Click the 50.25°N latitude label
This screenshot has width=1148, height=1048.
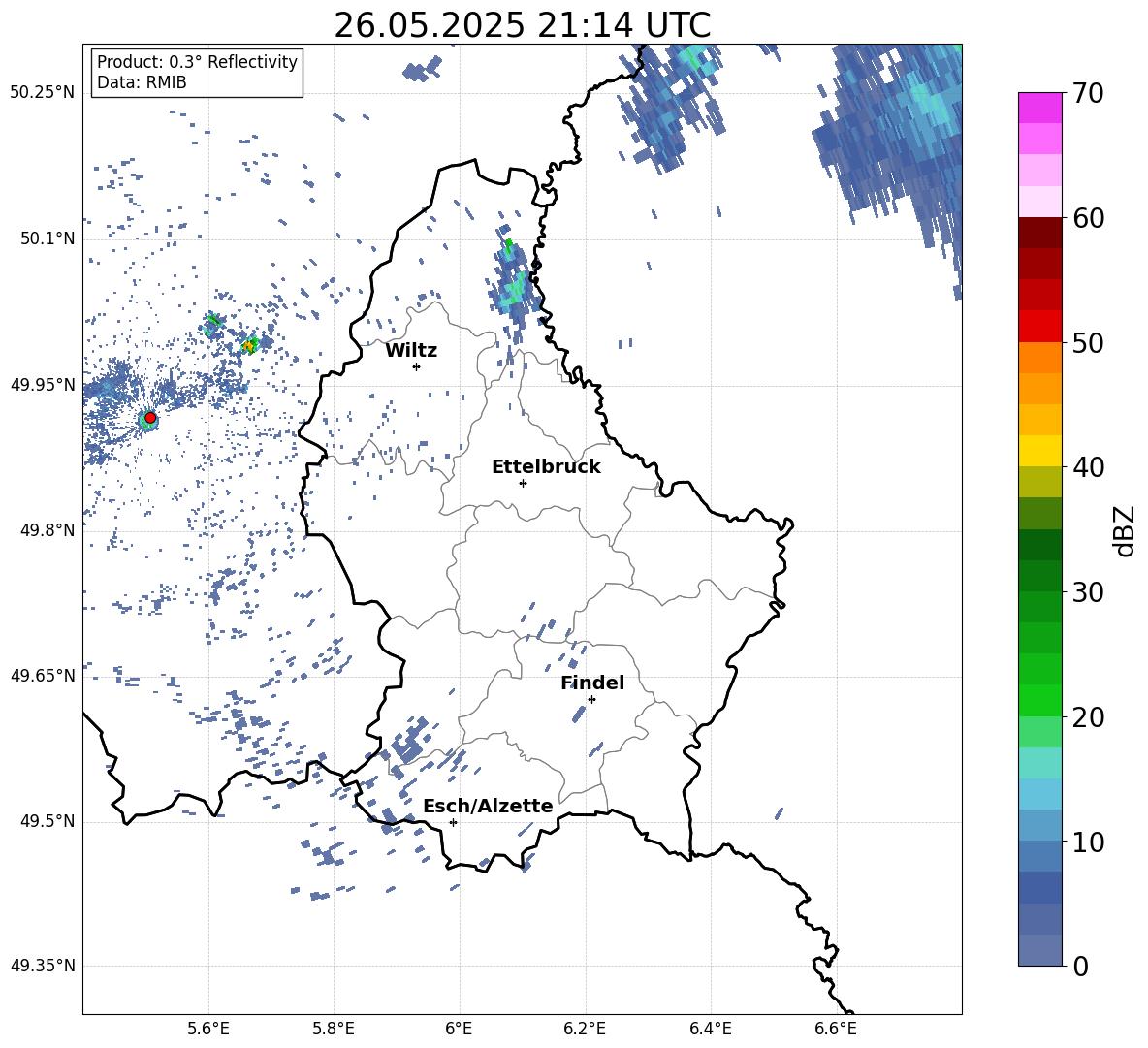pyautogui.click(x=43, y=93)
